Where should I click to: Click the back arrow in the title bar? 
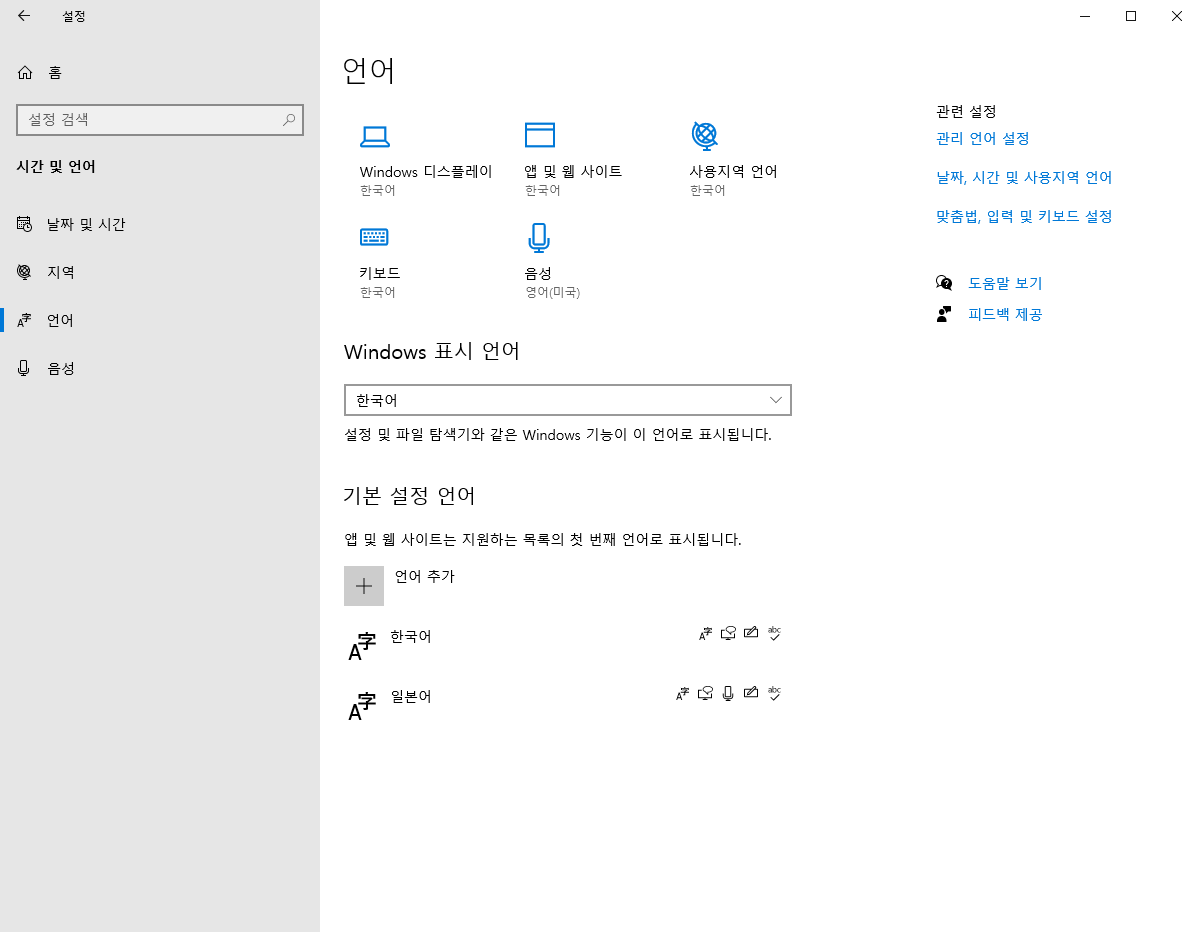click(24, 16)
